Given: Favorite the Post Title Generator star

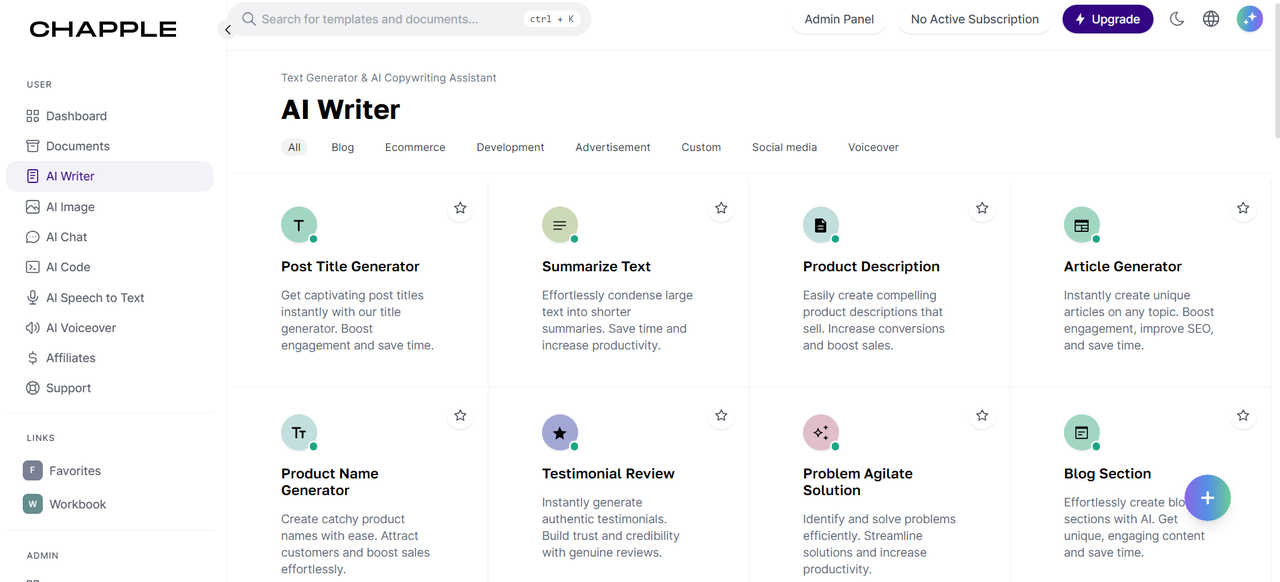Looking at the screenshot, I should coord(460,208).
